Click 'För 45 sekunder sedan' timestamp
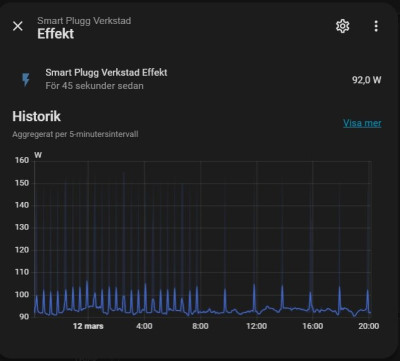Image resolution: width=400 pixels, height=361 pixels. click(x=94, y=86)
